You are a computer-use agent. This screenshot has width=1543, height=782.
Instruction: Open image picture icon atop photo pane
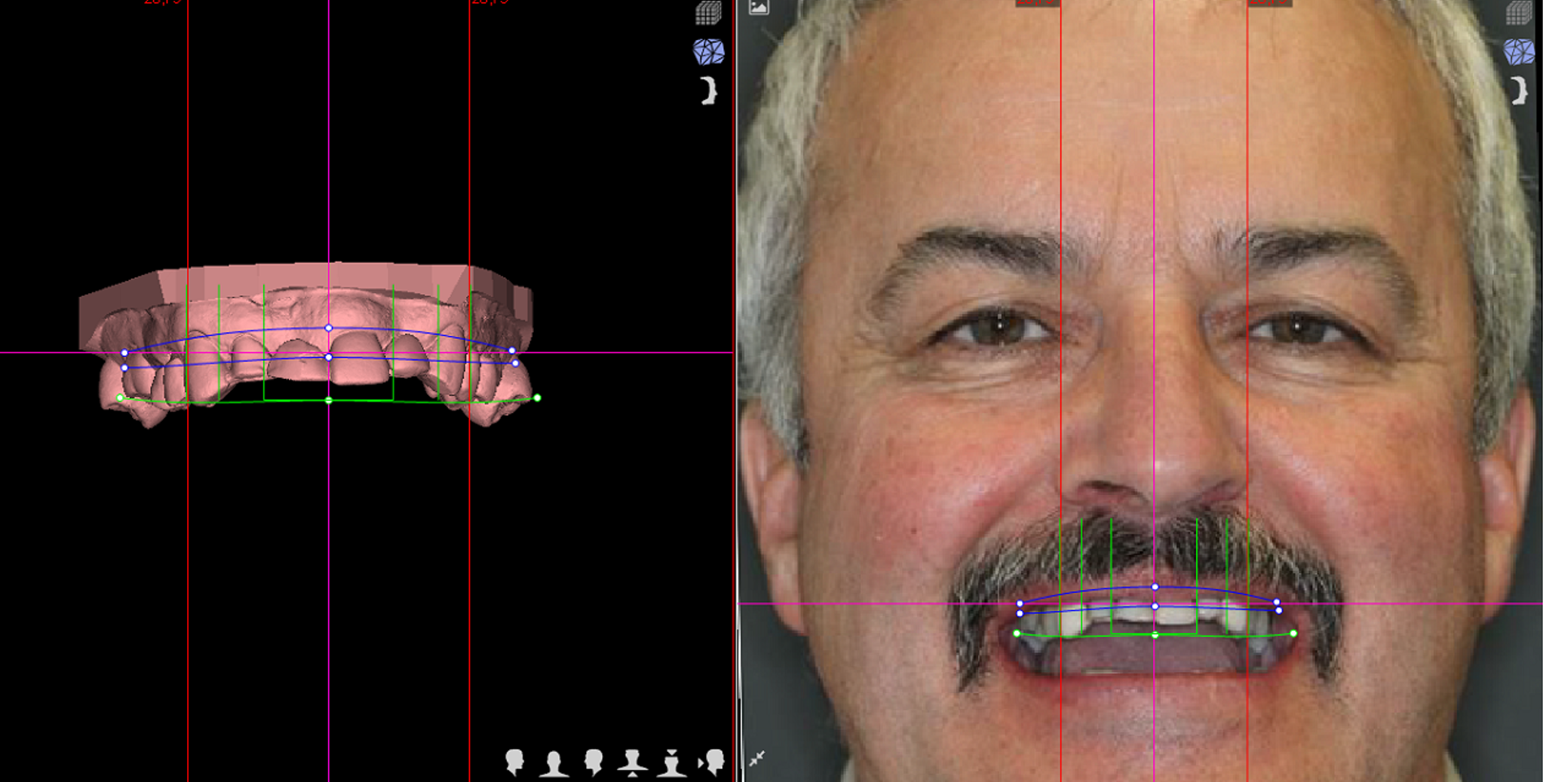pos(758,7)
